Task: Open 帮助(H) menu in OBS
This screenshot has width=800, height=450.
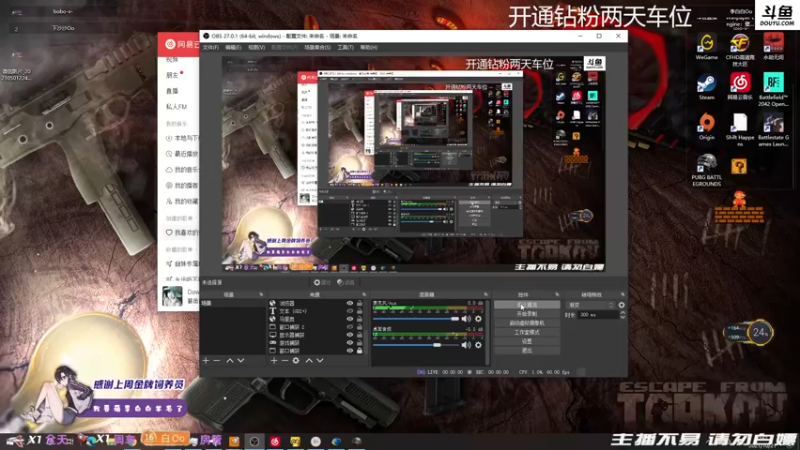Action: point(369,47)
